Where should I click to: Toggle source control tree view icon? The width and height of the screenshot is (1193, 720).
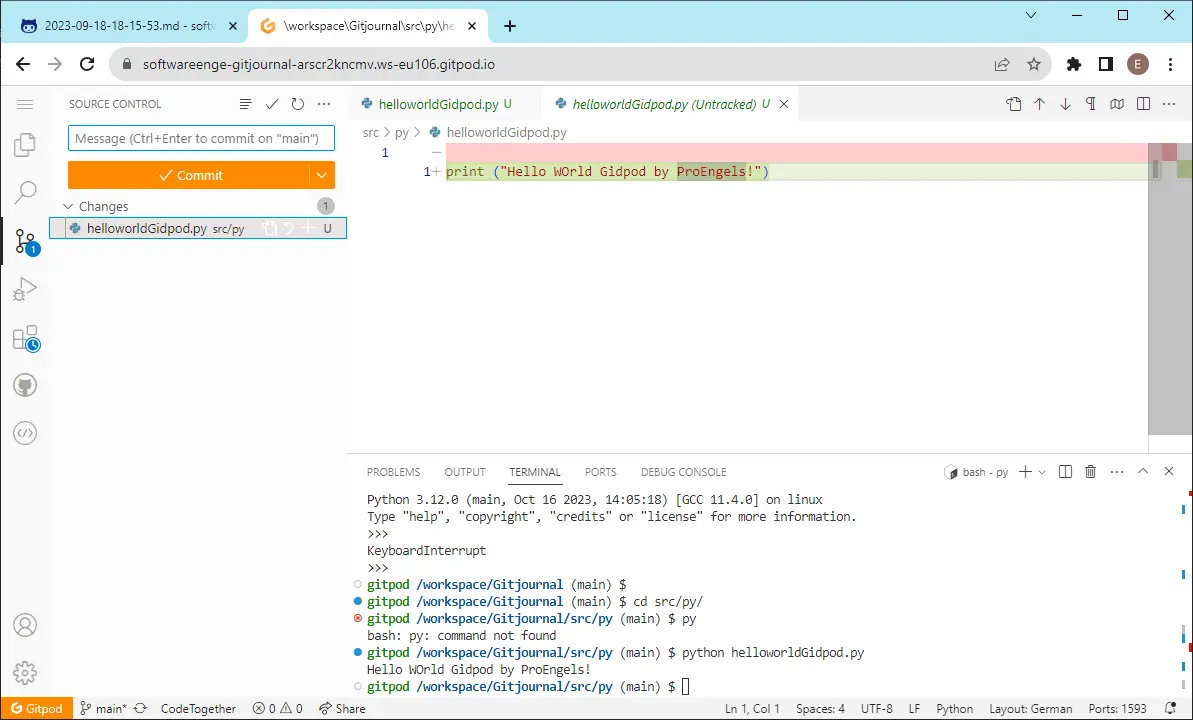click(x=246, y=104)
